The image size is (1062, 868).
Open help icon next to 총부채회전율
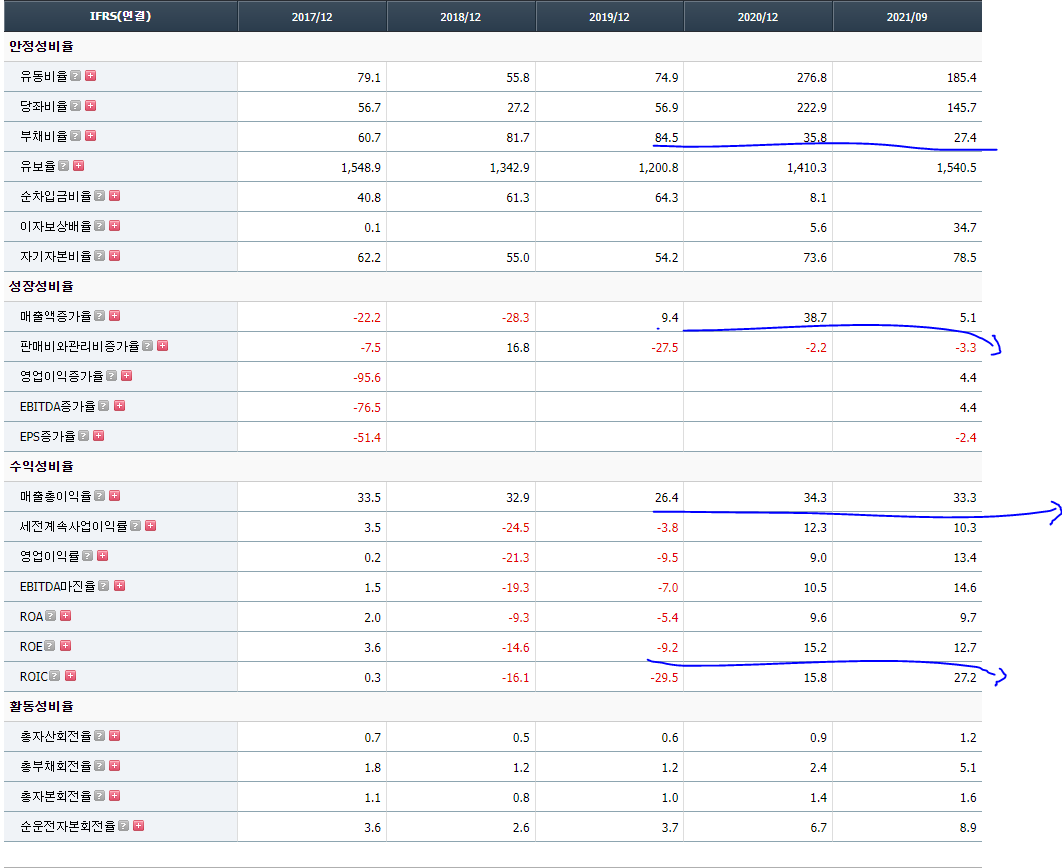tap(100, 765)
